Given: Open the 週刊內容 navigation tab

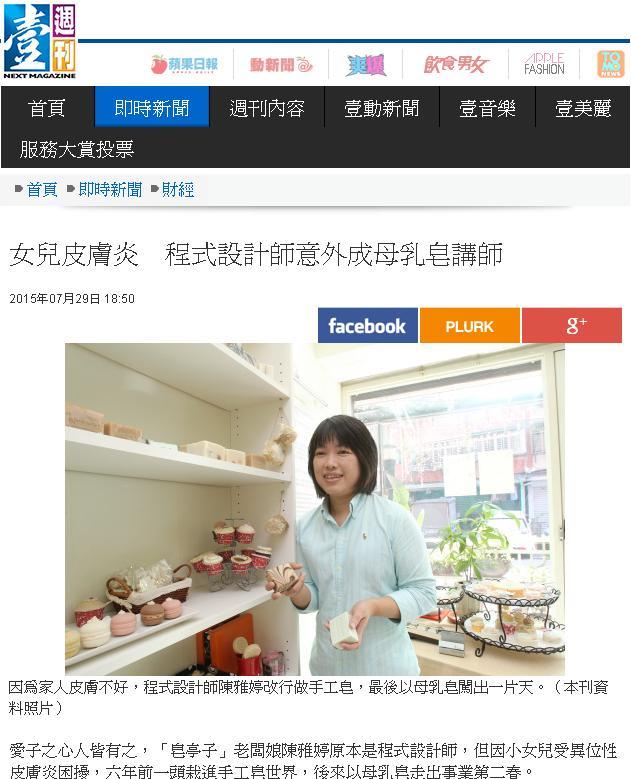Looking at the screenshot, I should pyautogui.click(x=267, y=108).
